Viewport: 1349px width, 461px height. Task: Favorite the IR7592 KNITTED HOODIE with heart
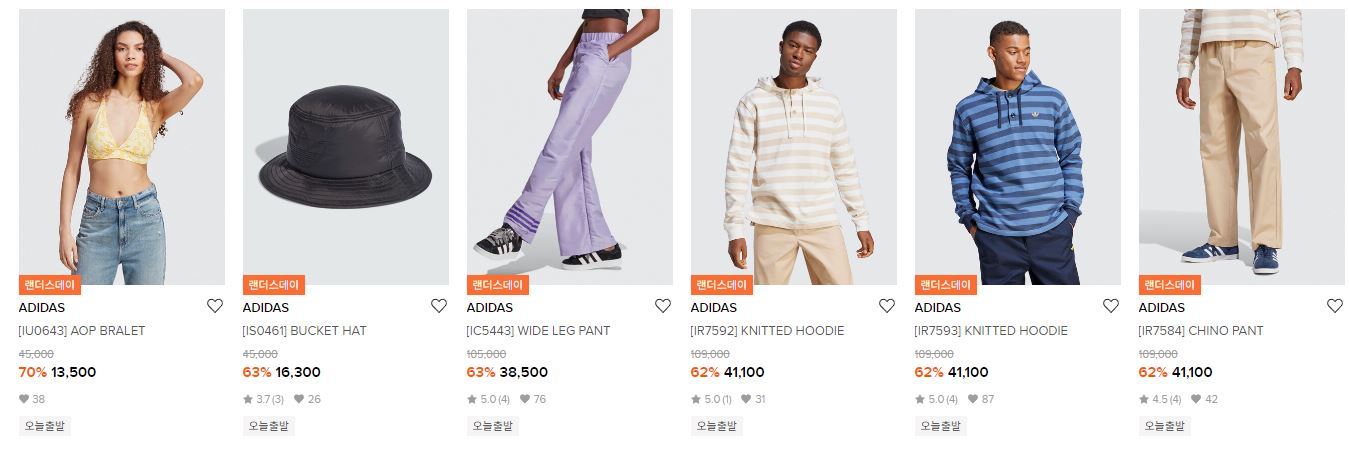click(x=887, y=306)
